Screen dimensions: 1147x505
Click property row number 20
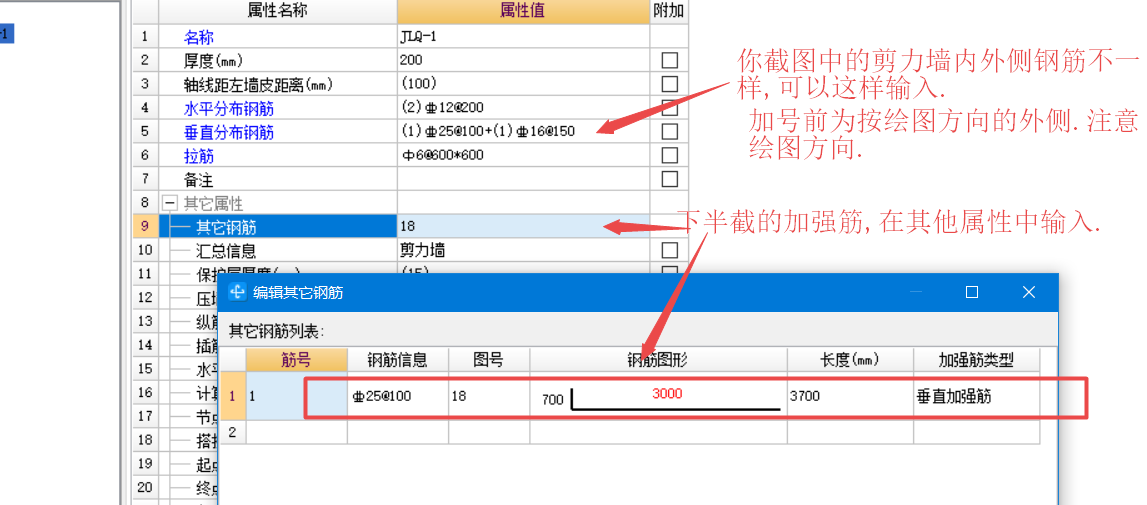click(145, 488)
